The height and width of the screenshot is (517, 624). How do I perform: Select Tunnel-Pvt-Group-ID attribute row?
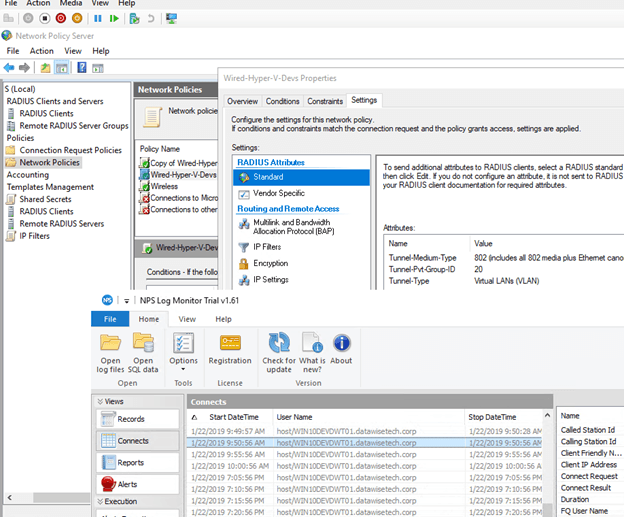pos(505,269)
